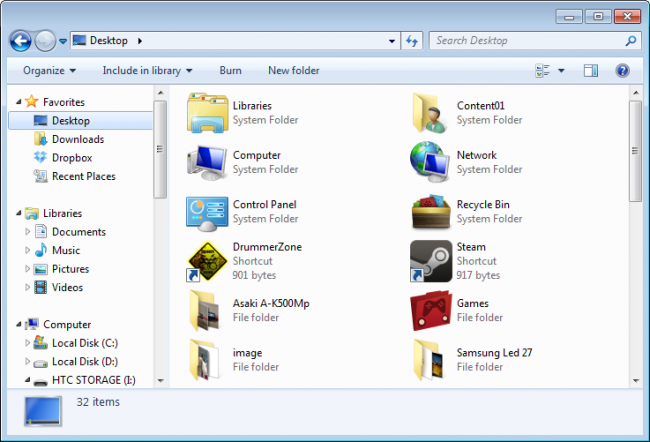Create a New folder
This screenshot has height=442, width=650.
pyautogui.click(x=293, y=70)
